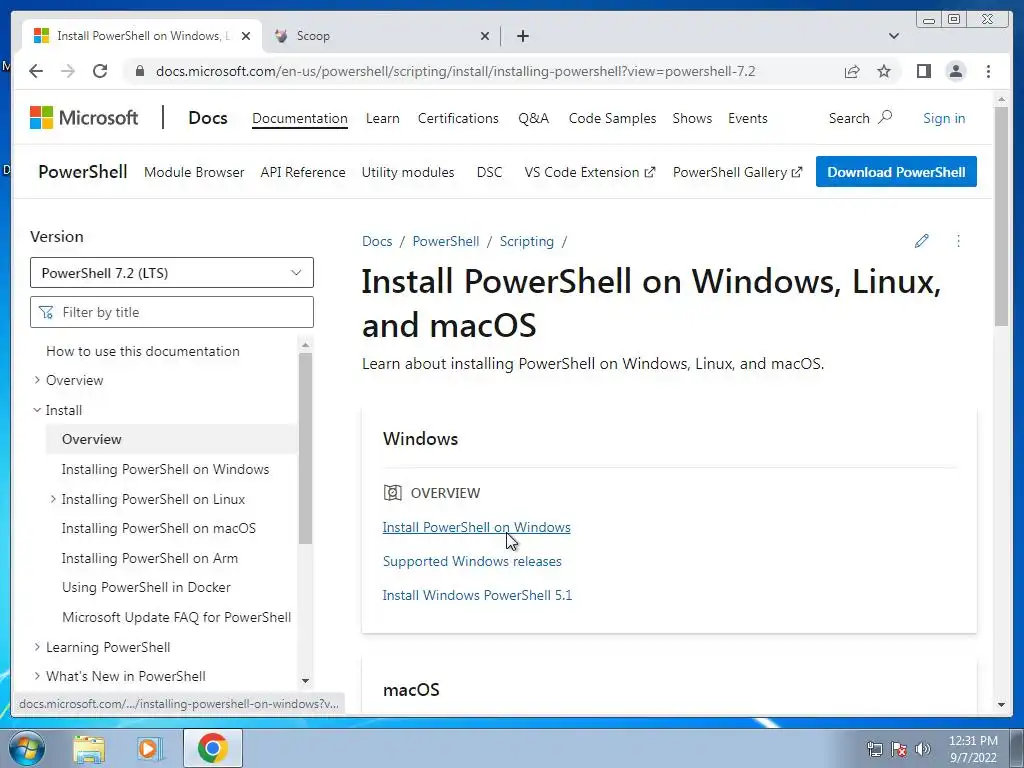
Task: Open the PowerShell 7.2 (LTS) version dropdown
Action: click(172, 272)
